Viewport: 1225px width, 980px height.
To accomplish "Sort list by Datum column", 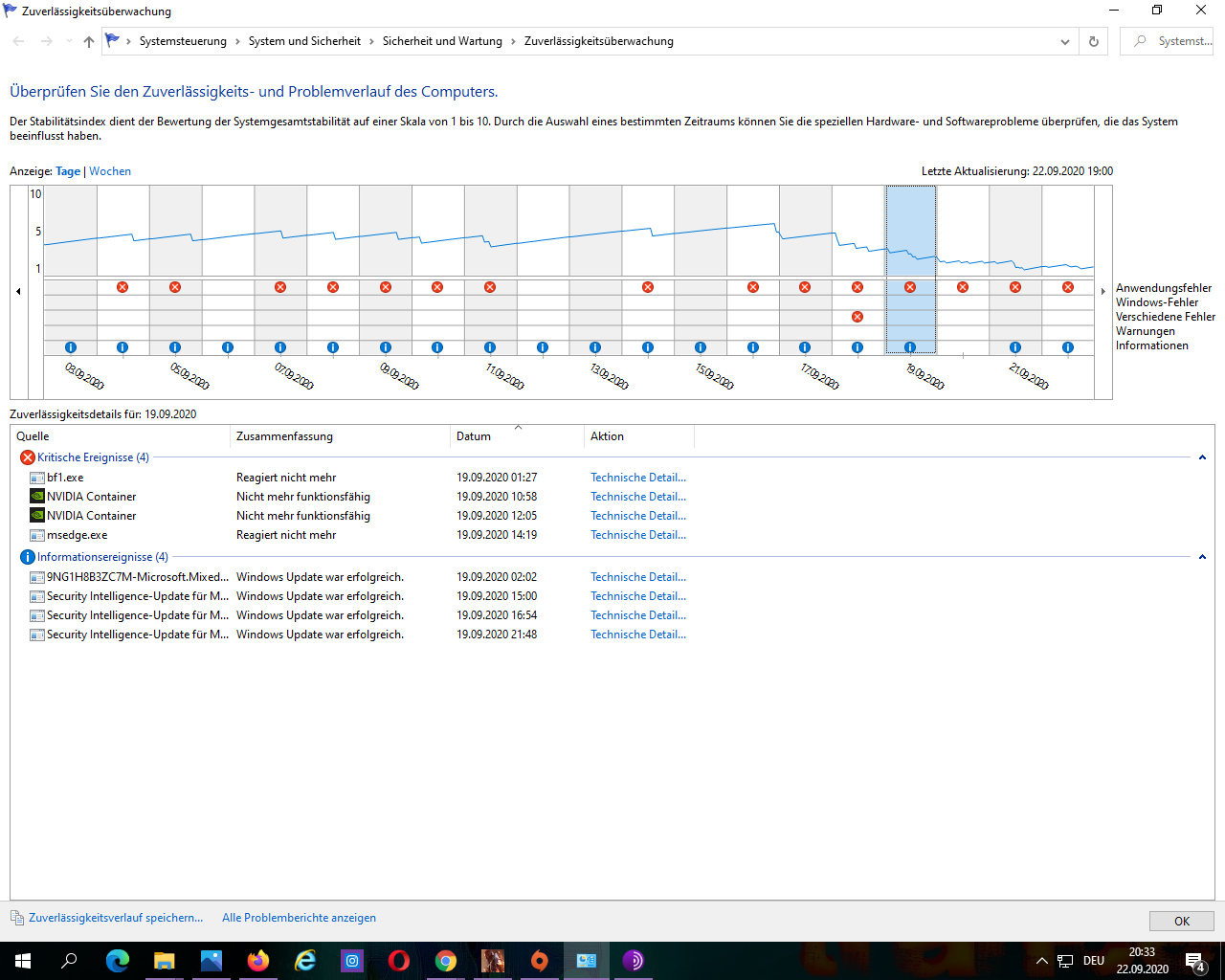I will [517, 436].
